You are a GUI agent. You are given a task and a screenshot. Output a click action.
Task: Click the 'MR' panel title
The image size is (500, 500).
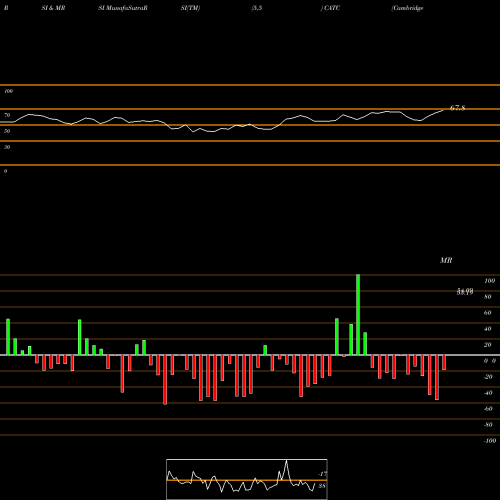[446, 260]
